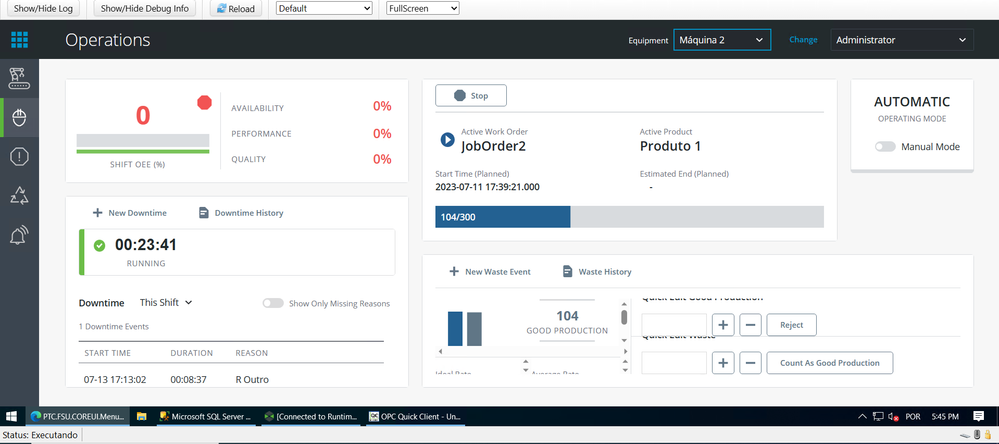This screenshot has width=999, height=444.
Task: Select the mouse Operations sidebar icon
Action: click(x=19, y=117)
